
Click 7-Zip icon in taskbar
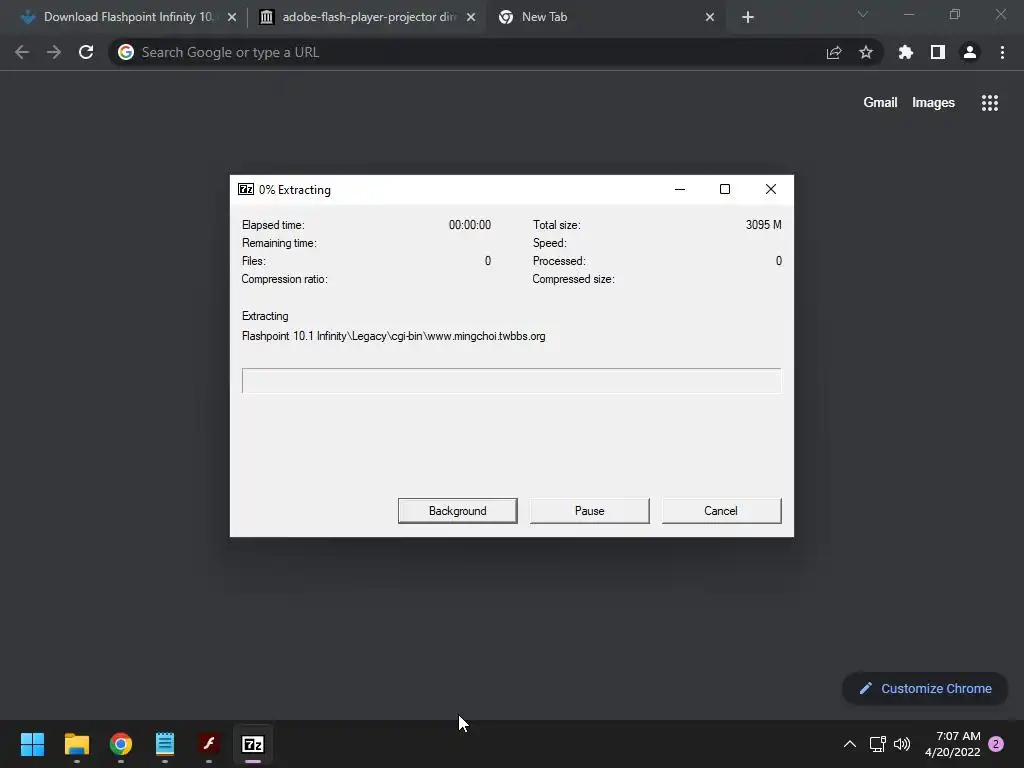point(253,744)
